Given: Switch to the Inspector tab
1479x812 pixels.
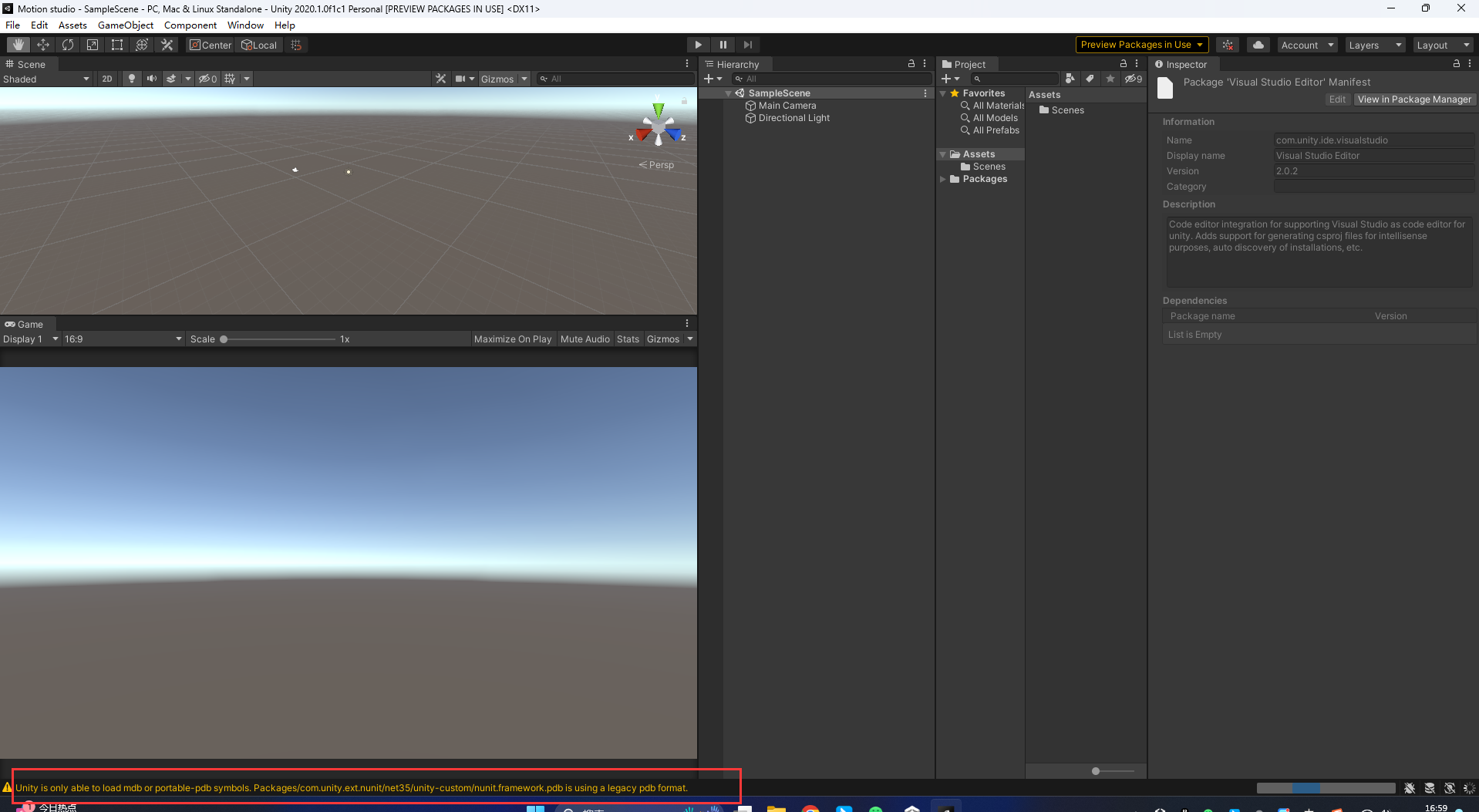Looking at the screenshot, I should [1185, 65].
